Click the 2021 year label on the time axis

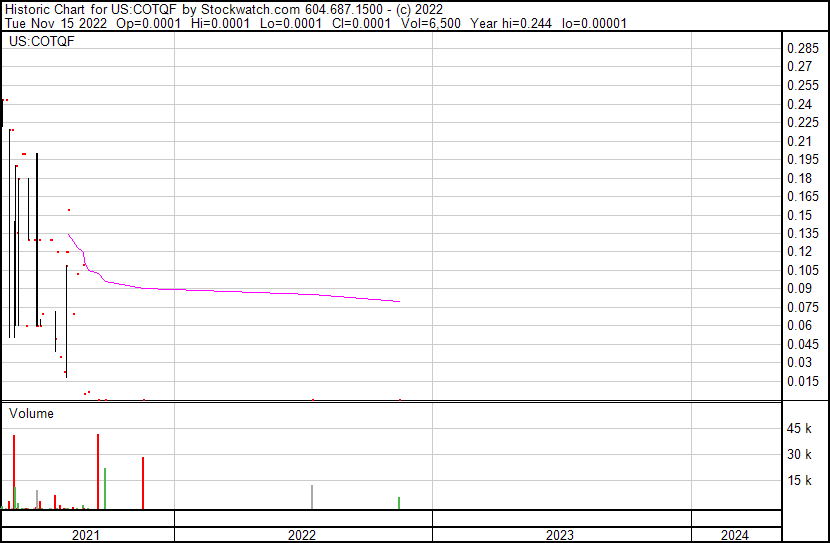coord(86,535)
